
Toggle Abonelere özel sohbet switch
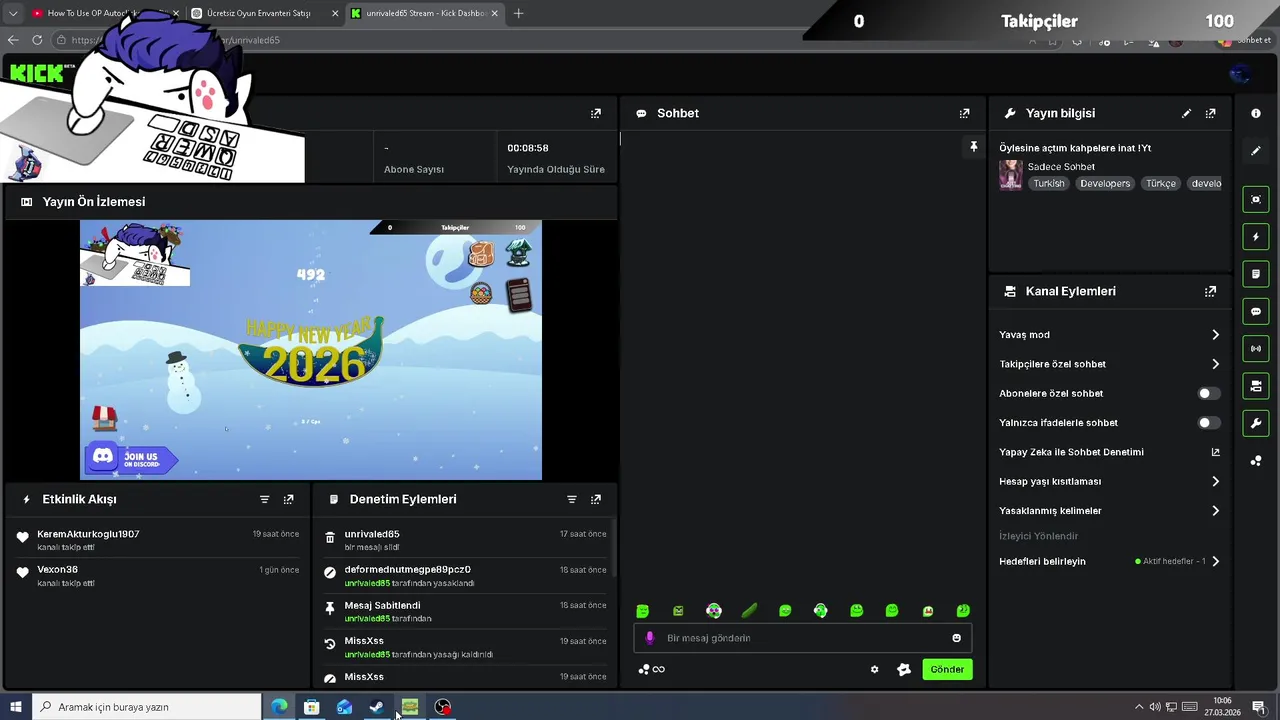point(1209,394)
